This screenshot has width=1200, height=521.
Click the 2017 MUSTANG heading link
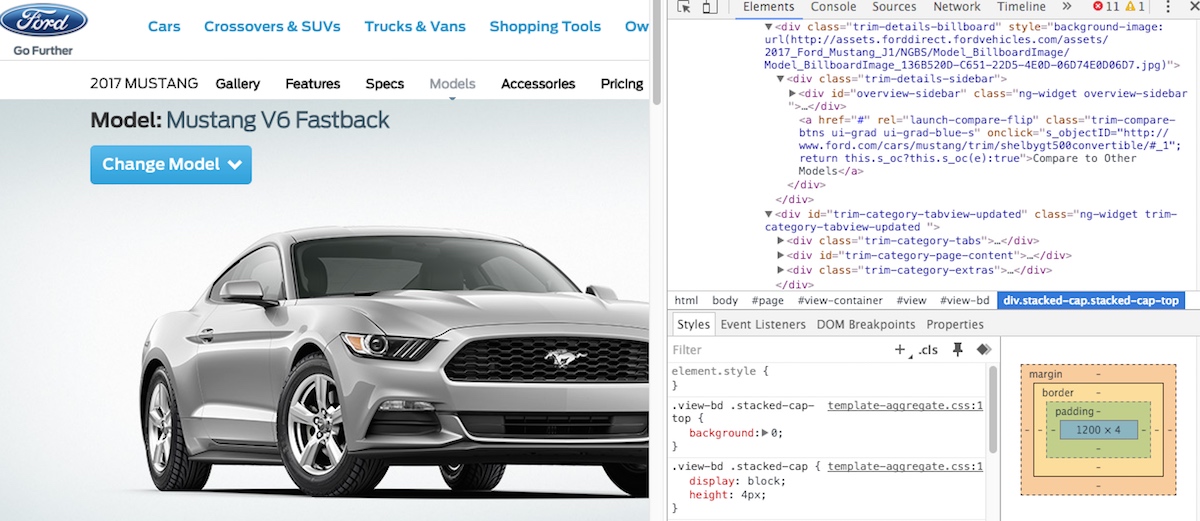point(144,84)
